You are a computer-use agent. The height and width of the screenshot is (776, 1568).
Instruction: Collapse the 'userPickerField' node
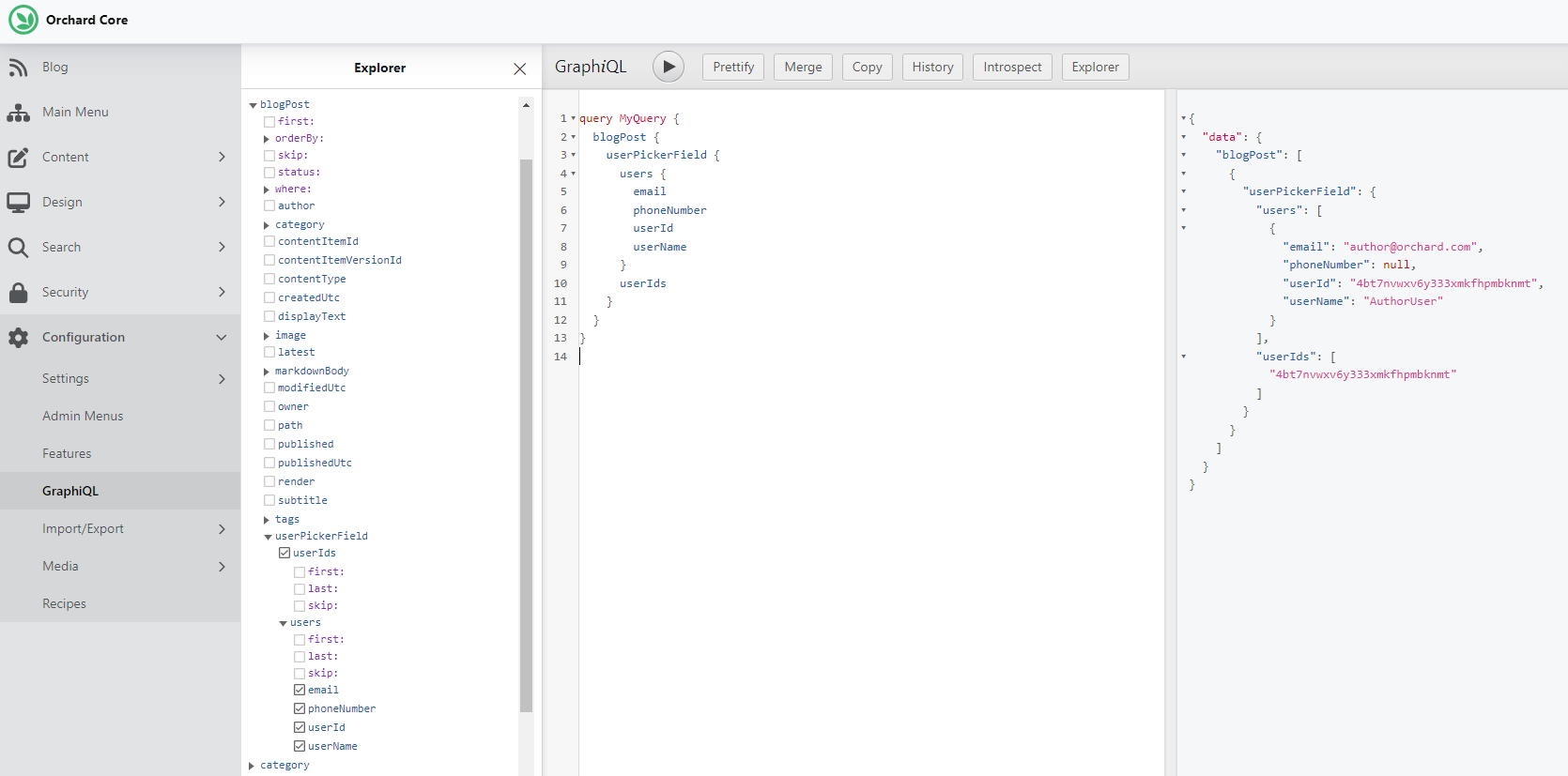[268, 537]
